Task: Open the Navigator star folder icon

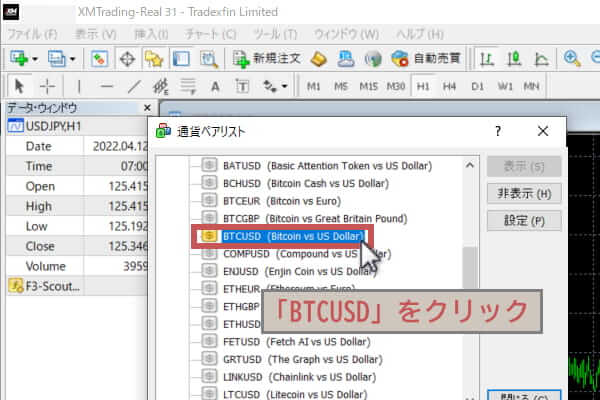Action: click(154, 59)
